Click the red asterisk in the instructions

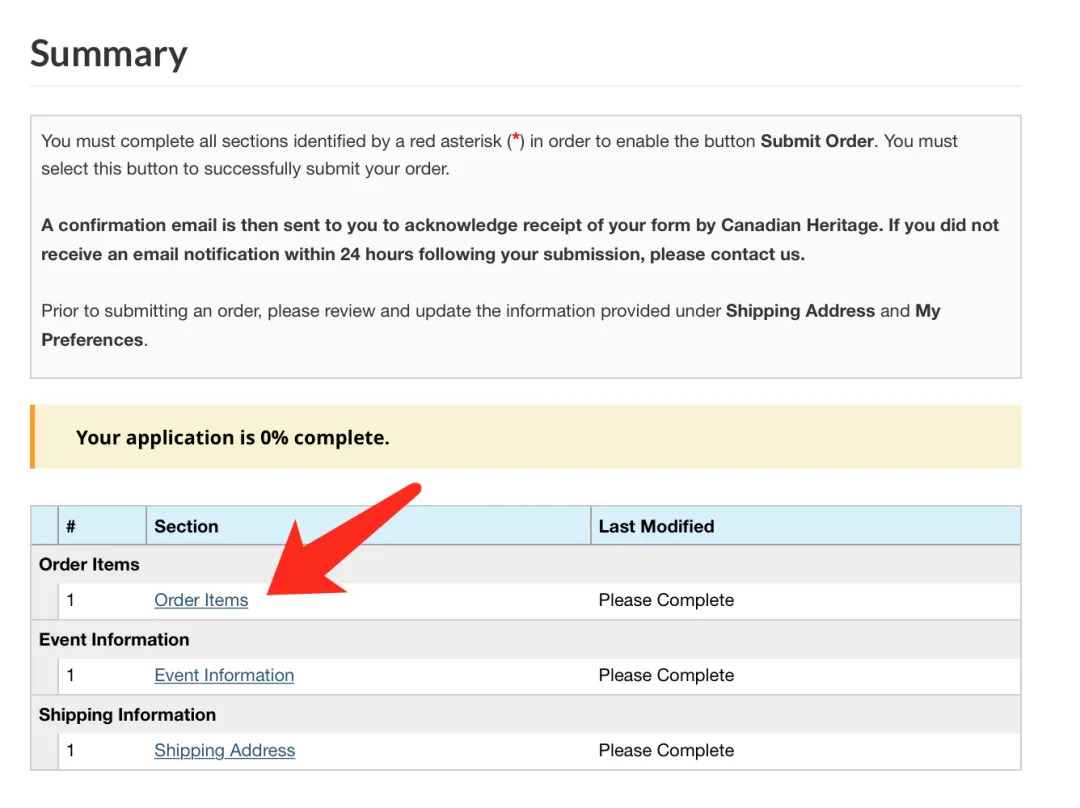click(515, 140)
